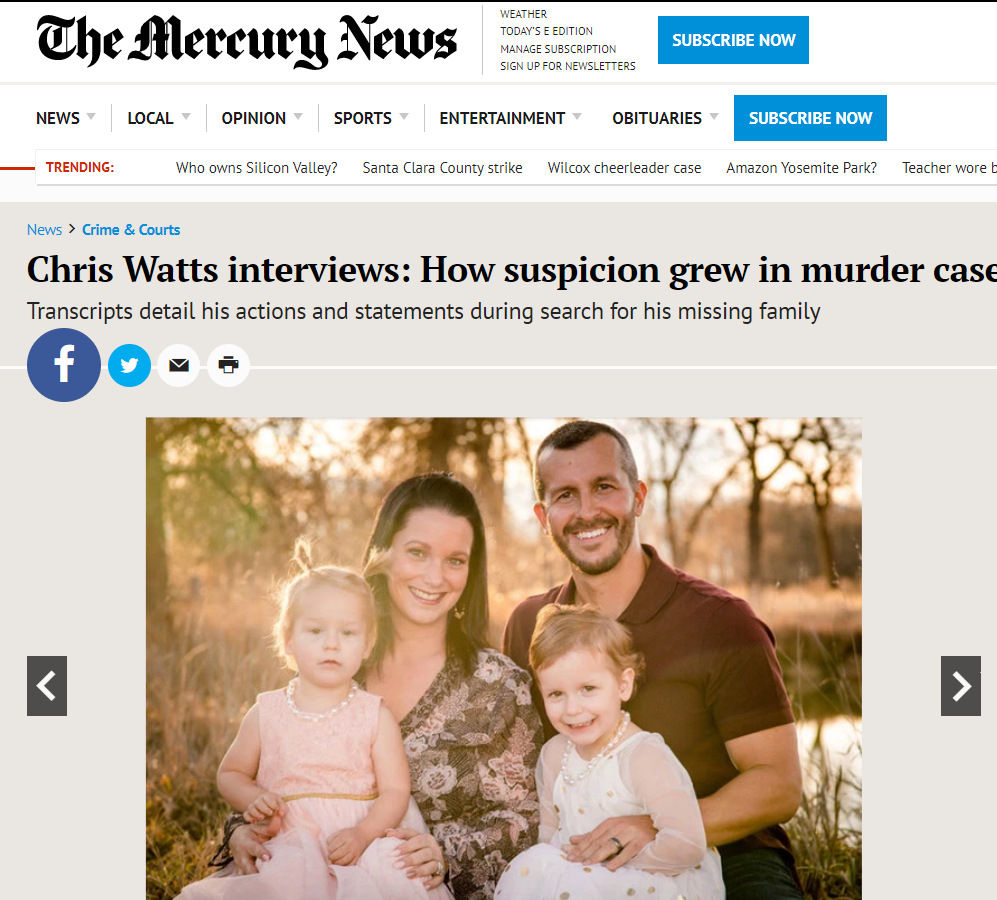Click the Watts family photo

[x=504, y=658]
